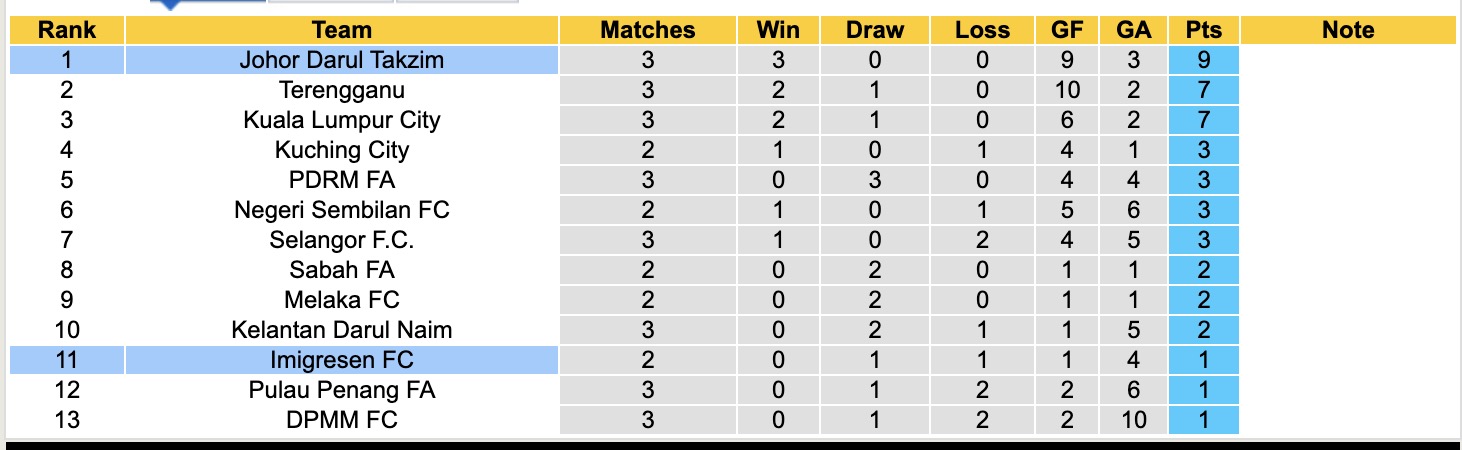Select Negeri Sembilan FC in the table
This screenshot has height=450, width=1462.
click(341, 210)
